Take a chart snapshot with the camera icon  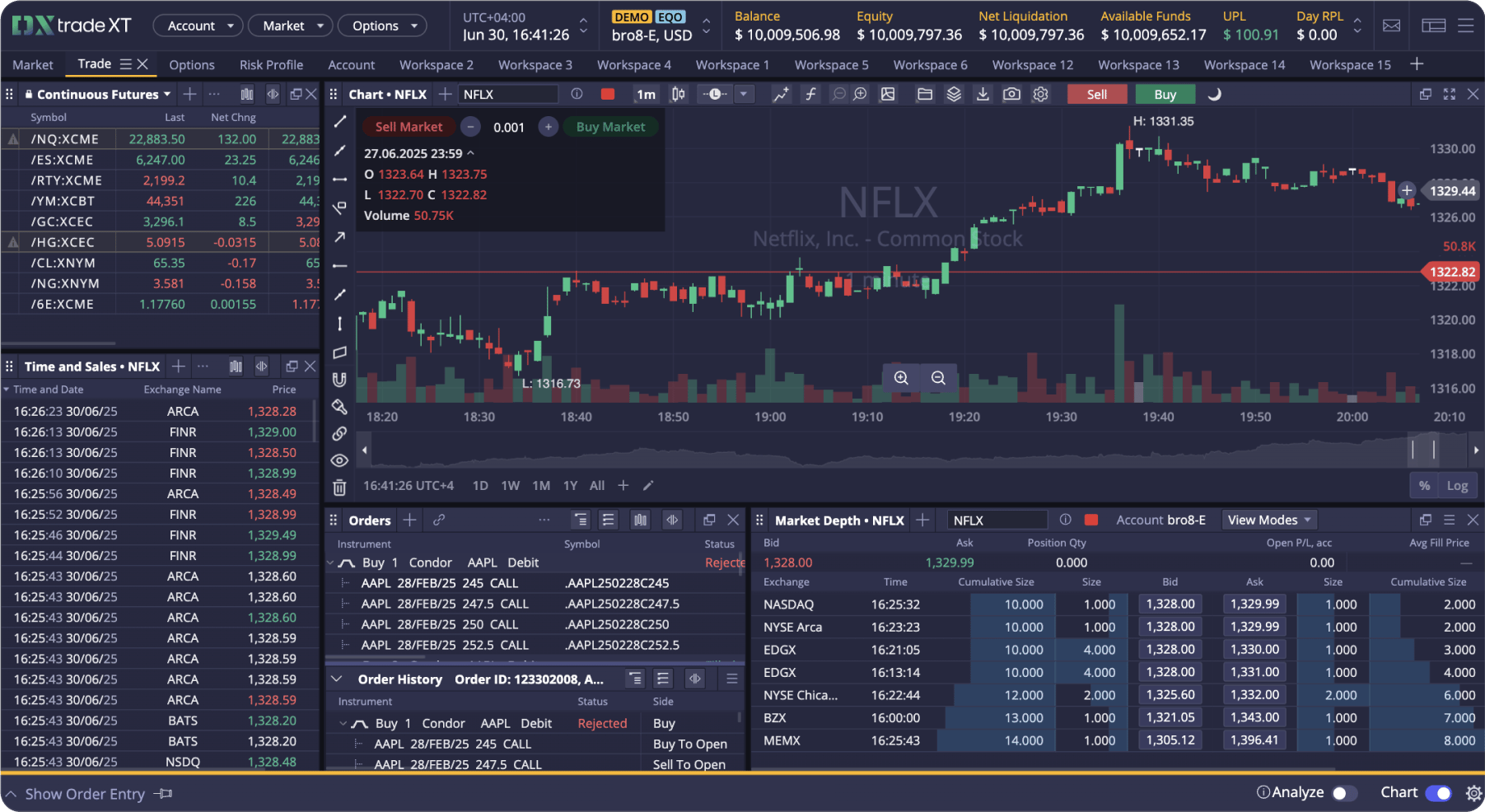(1011, 94)
